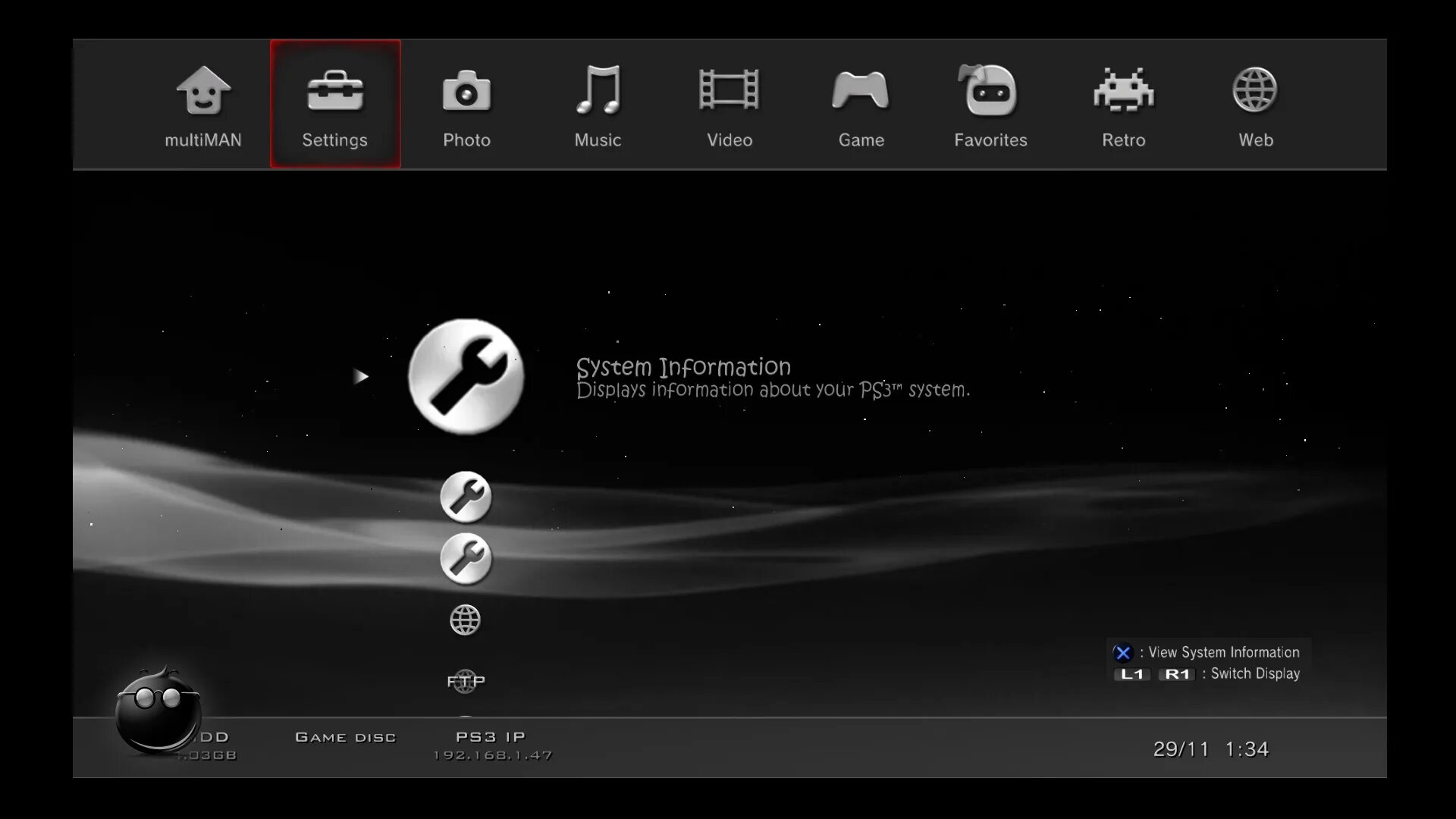Select the FTP settings item

point(466,681)
